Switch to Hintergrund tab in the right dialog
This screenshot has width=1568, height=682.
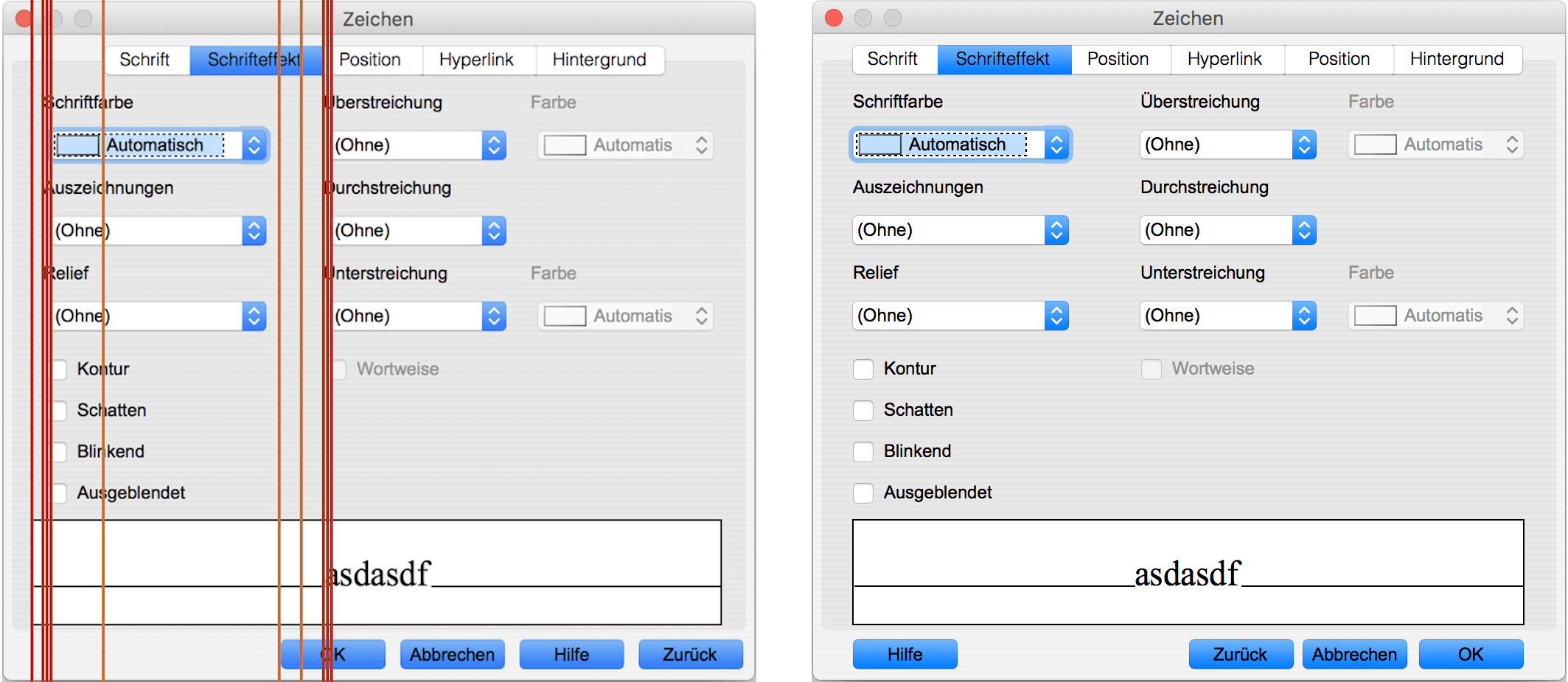tap(1456, 59)
